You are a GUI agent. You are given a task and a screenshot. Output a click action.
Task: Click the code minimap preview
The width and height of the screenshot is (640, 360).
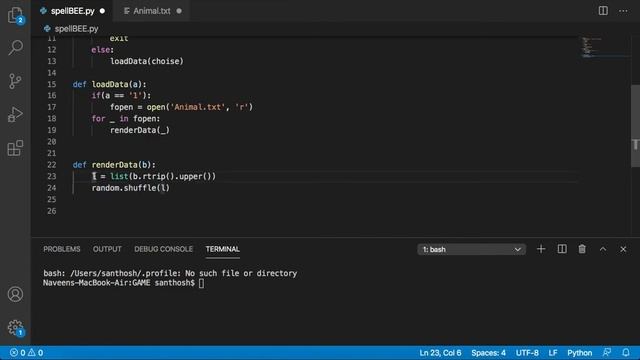pos(605,47)
